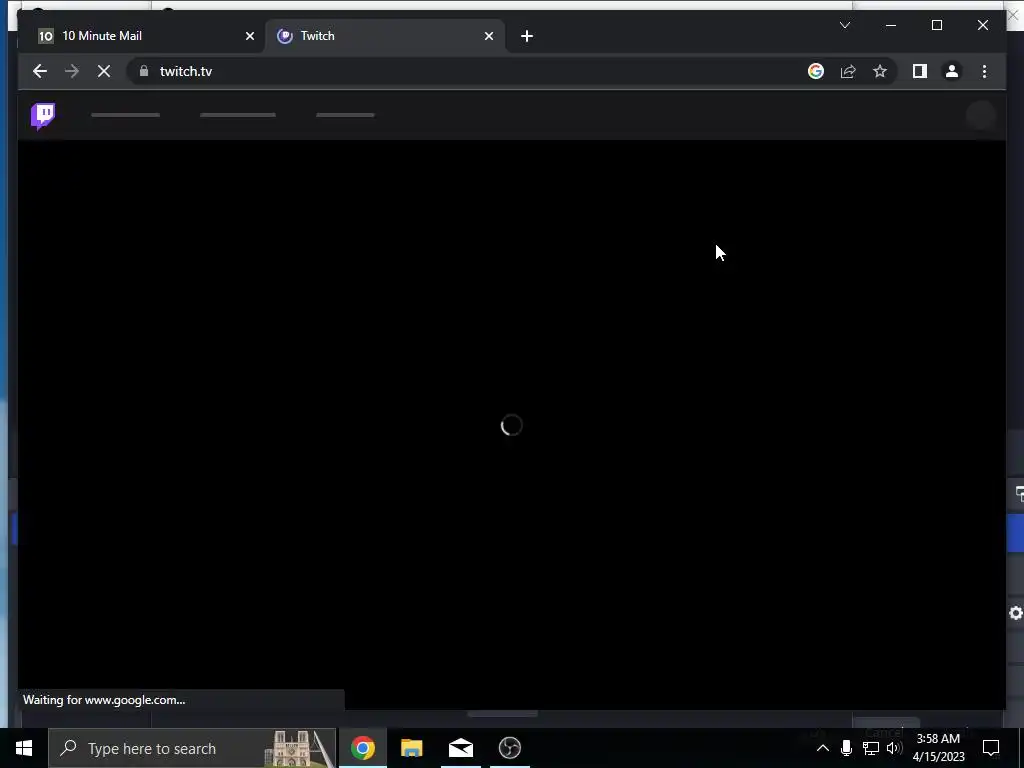
Task: Select the Twitch tab
Action: coord(385,36)
